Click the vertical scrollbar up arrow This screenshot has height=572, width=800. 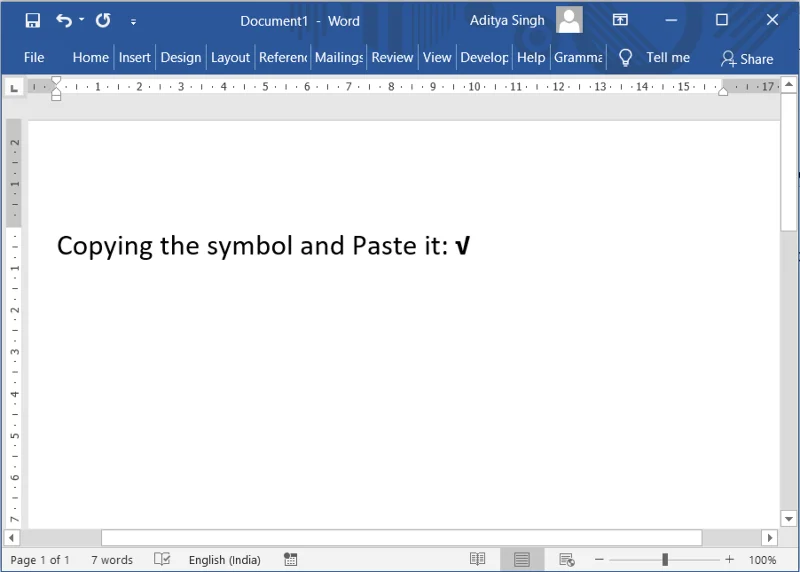point(789,84)
